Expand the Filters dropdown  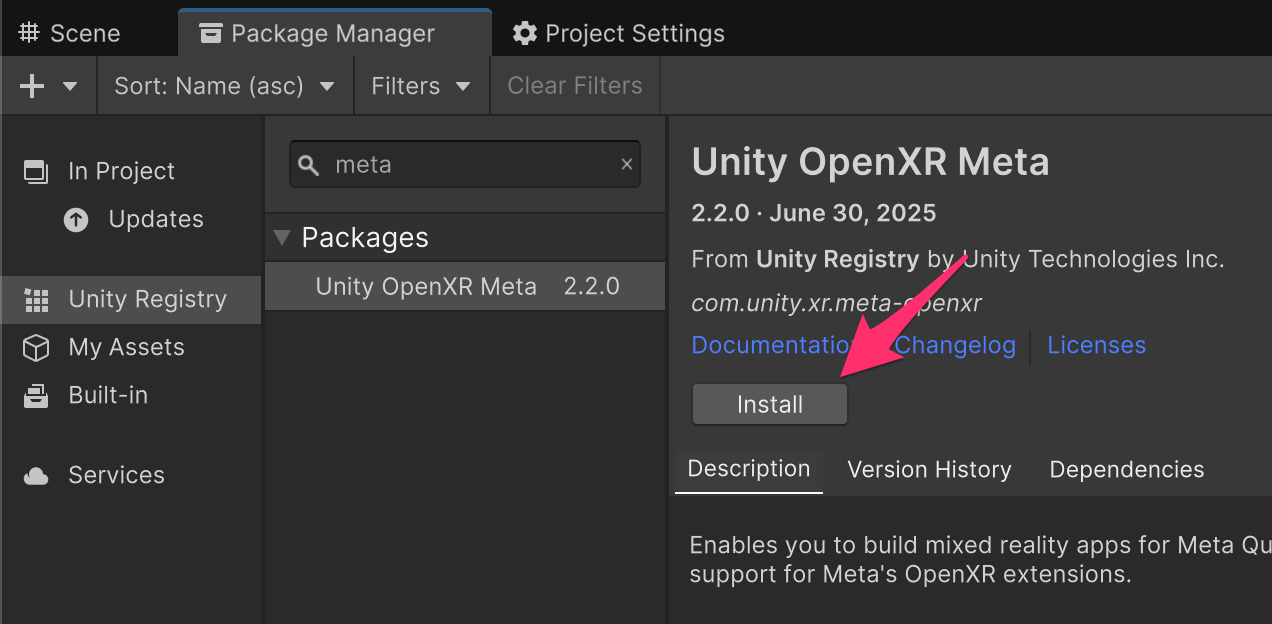pos(421,86)
